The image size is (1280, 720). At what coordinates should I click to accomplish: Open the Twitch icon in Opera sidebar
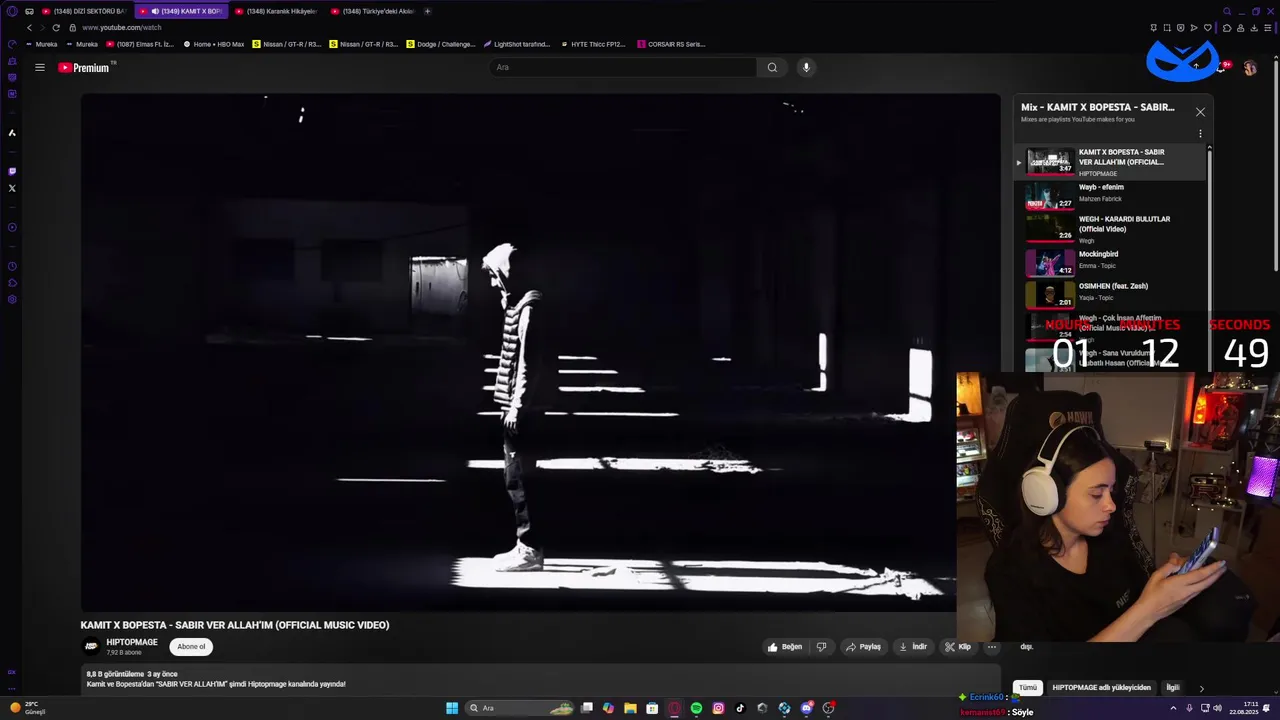tap(12, 171)
